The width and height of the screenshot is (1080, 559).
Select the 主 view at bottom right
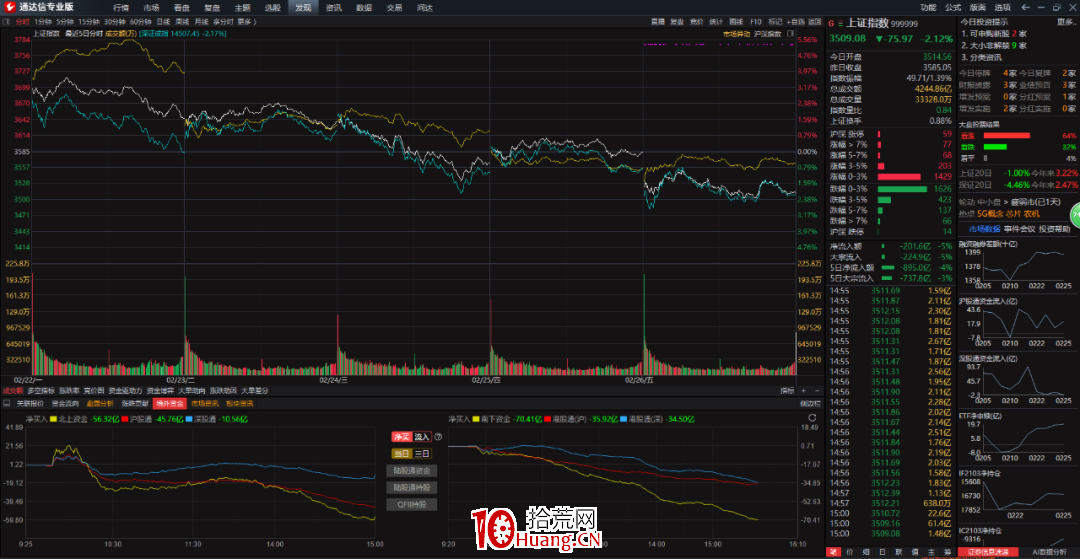[x=931, y=552]
